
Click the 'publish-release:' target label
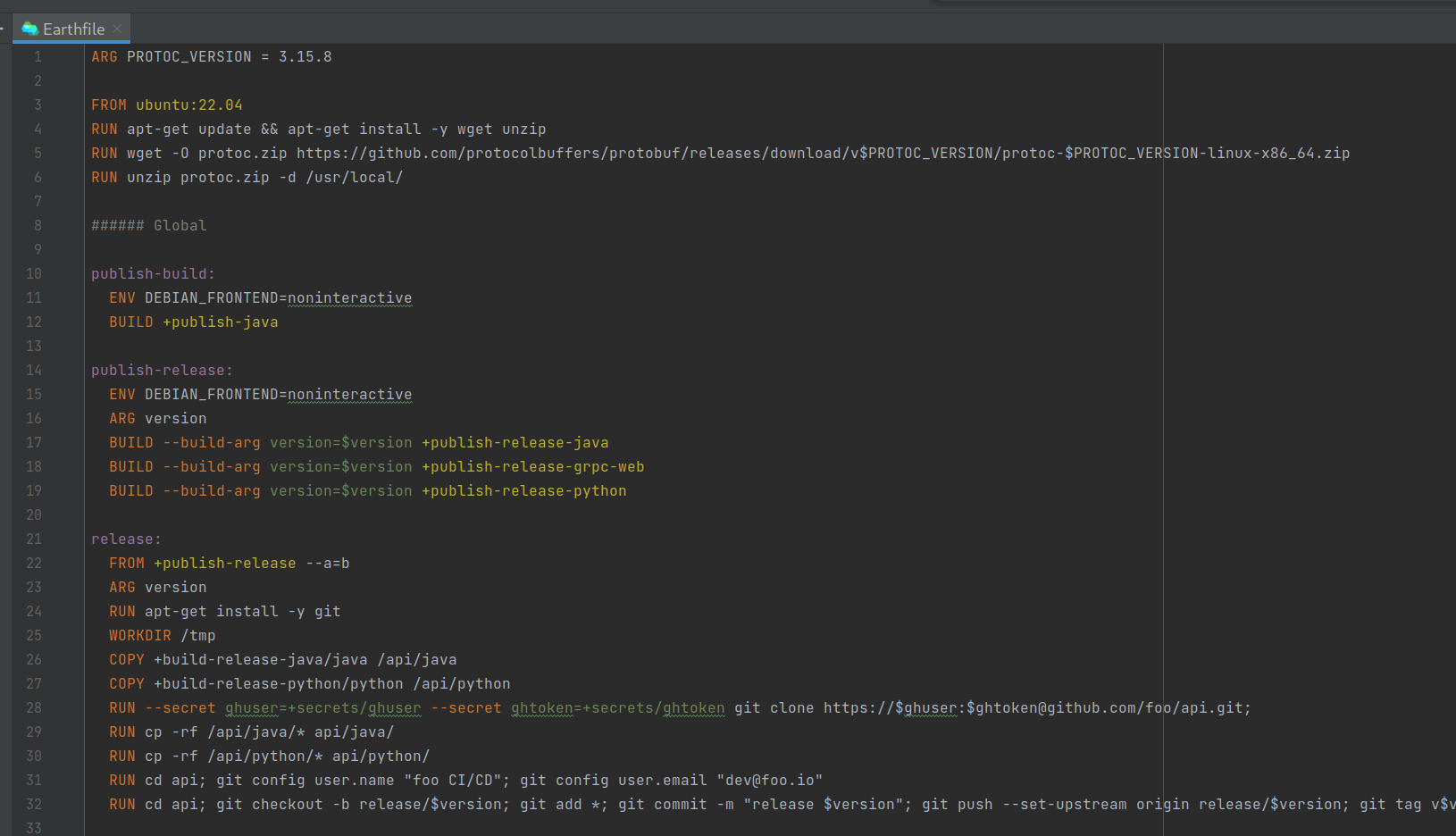tap(163, 370)
